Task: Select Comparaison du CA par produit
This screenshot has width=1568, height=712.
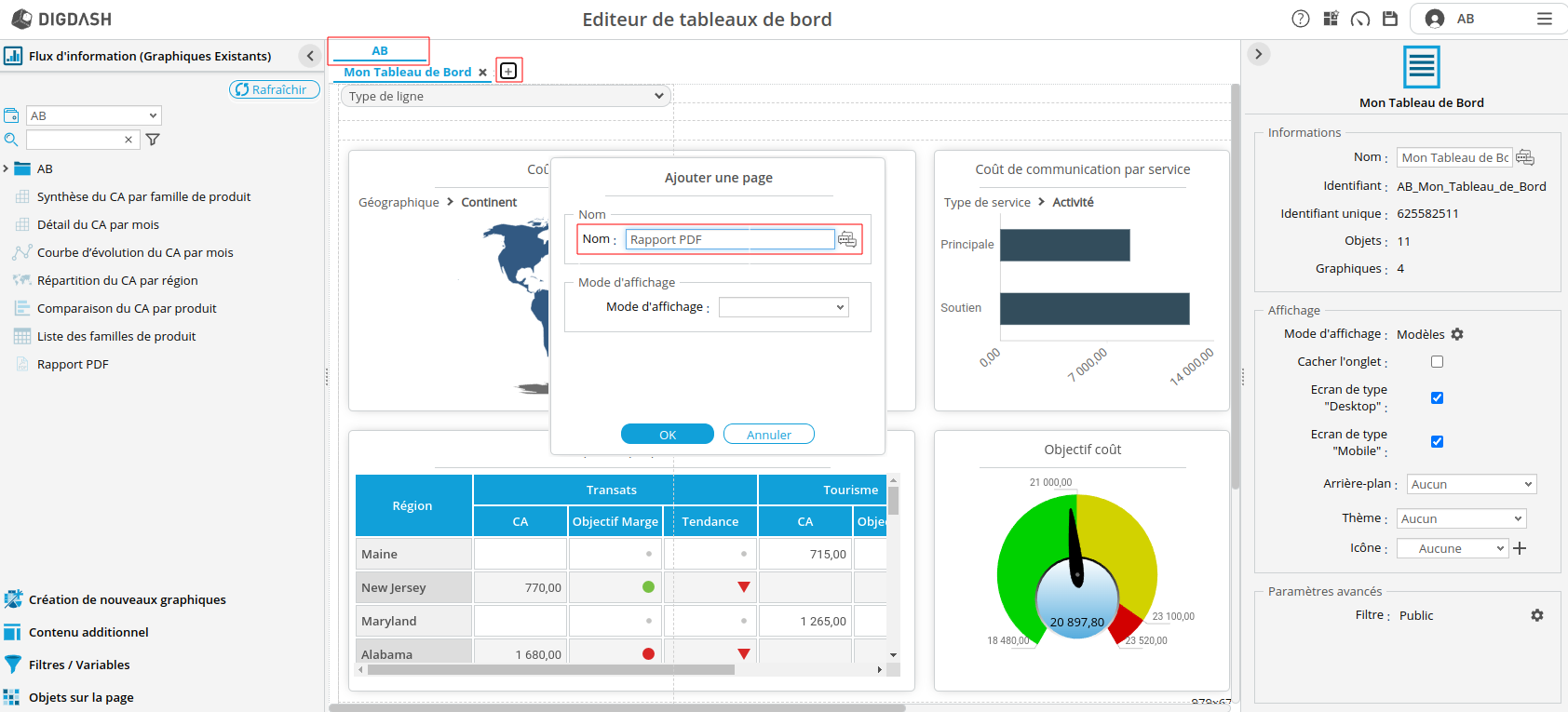Action: point(127,308)
